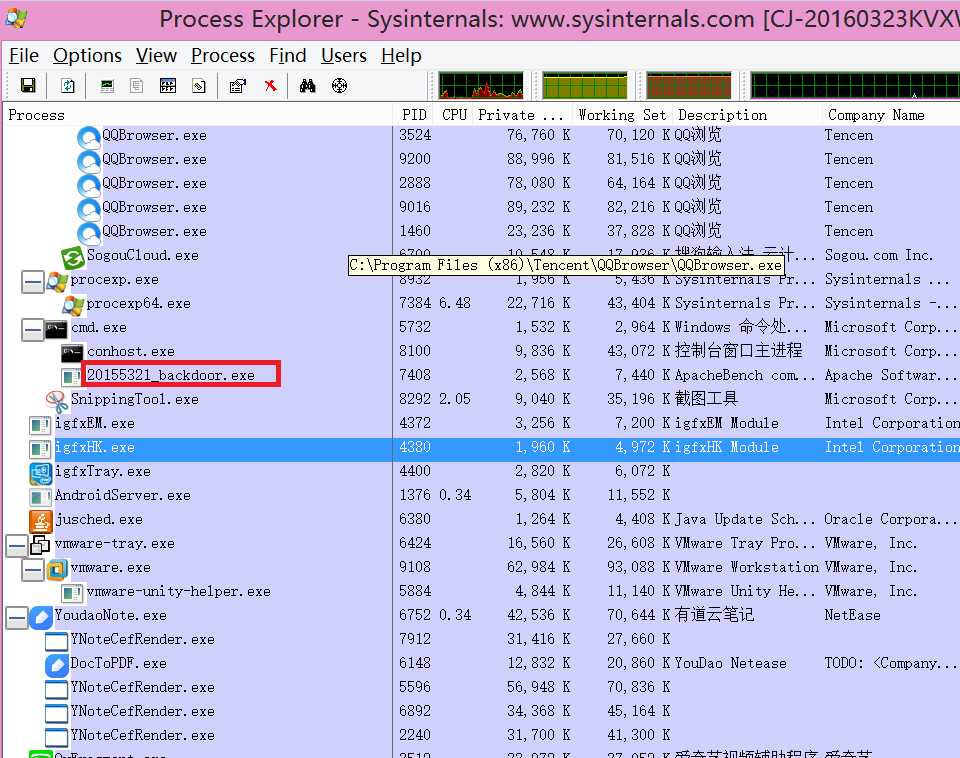Click the QQBrowser.exe icon for PID 3524
The height and width of the screenshot is (758, 960).
pyautogui.click(x=89, y=137)
